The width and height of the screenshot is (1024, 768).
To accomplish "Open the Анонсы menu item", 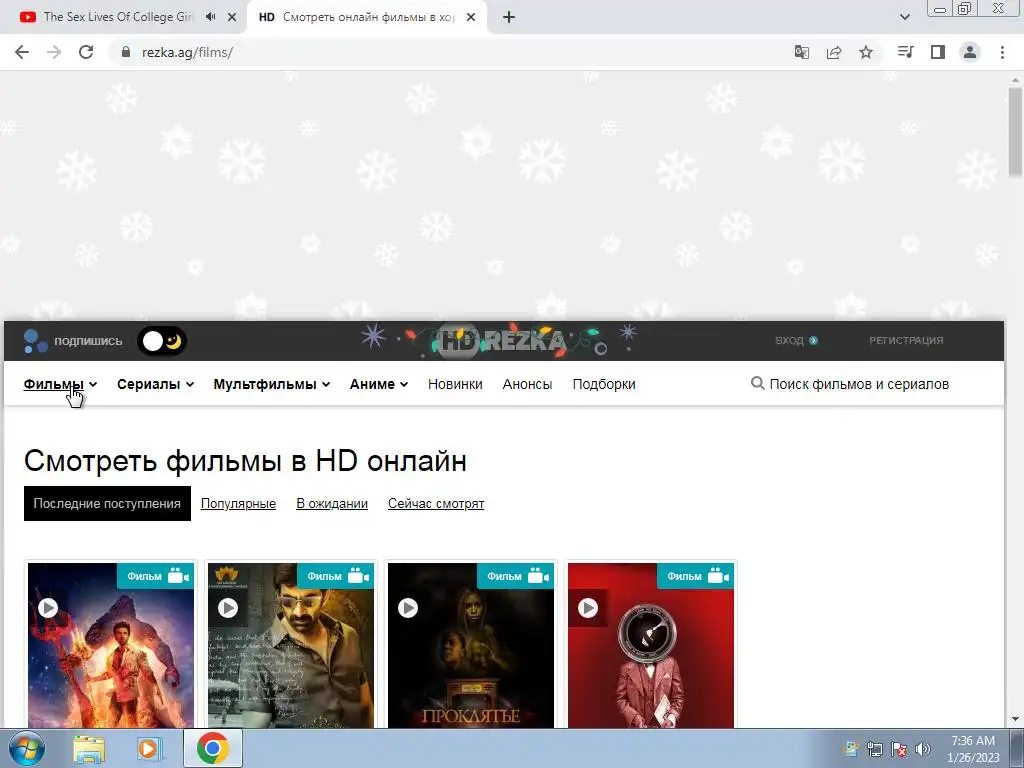I will click(x=527, y=384).
